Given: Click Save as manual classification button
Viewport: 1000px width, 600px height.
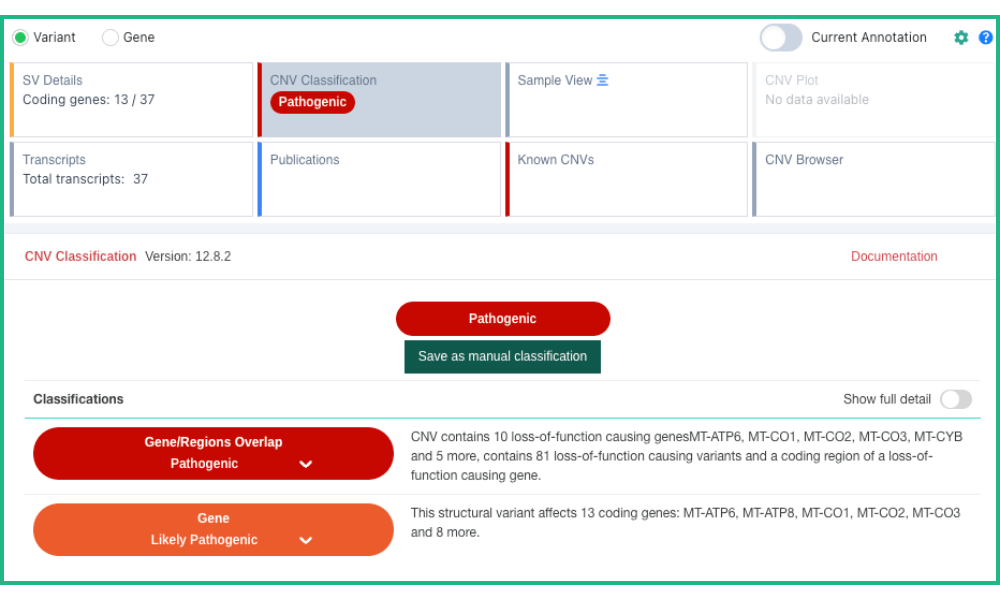Looking at the screenshot, I should [502, 357].
